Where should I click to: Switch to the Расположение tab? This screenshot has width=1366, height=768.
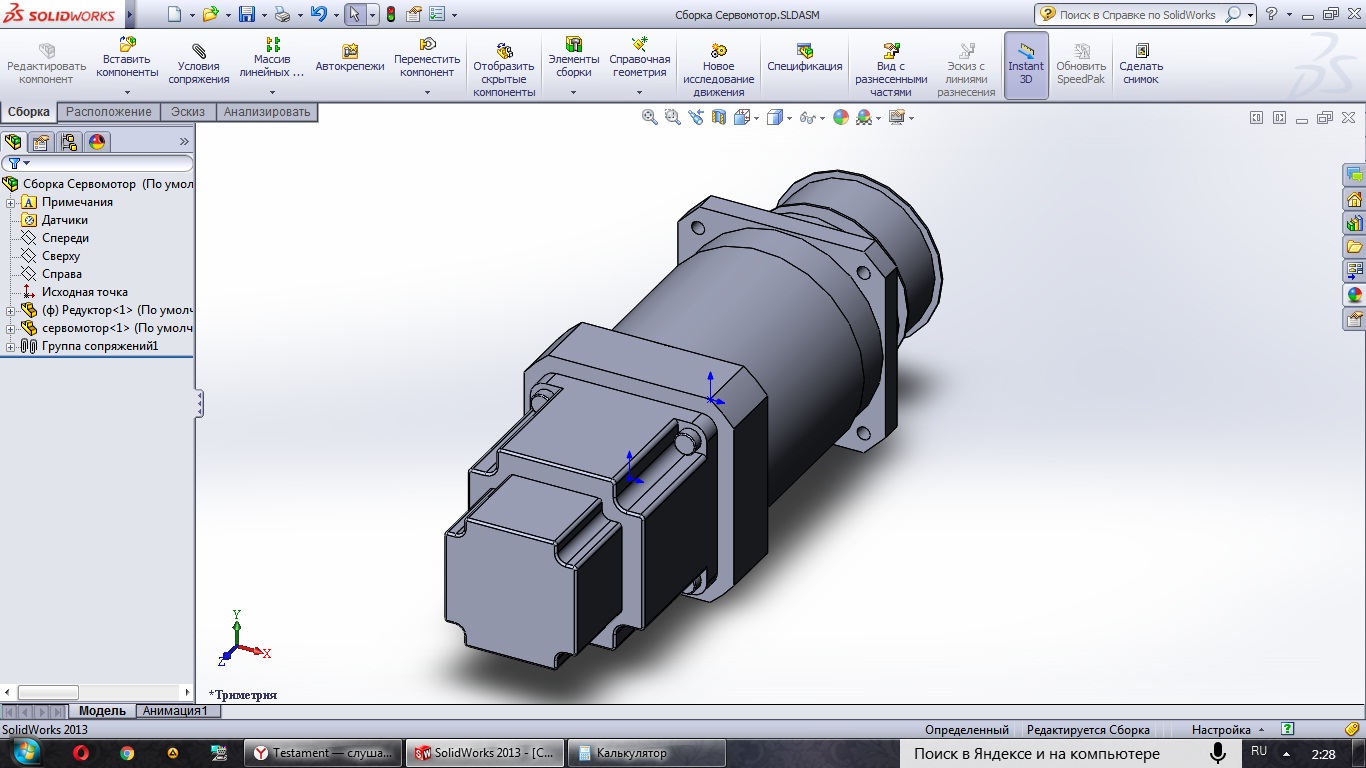tap(109, 112)
